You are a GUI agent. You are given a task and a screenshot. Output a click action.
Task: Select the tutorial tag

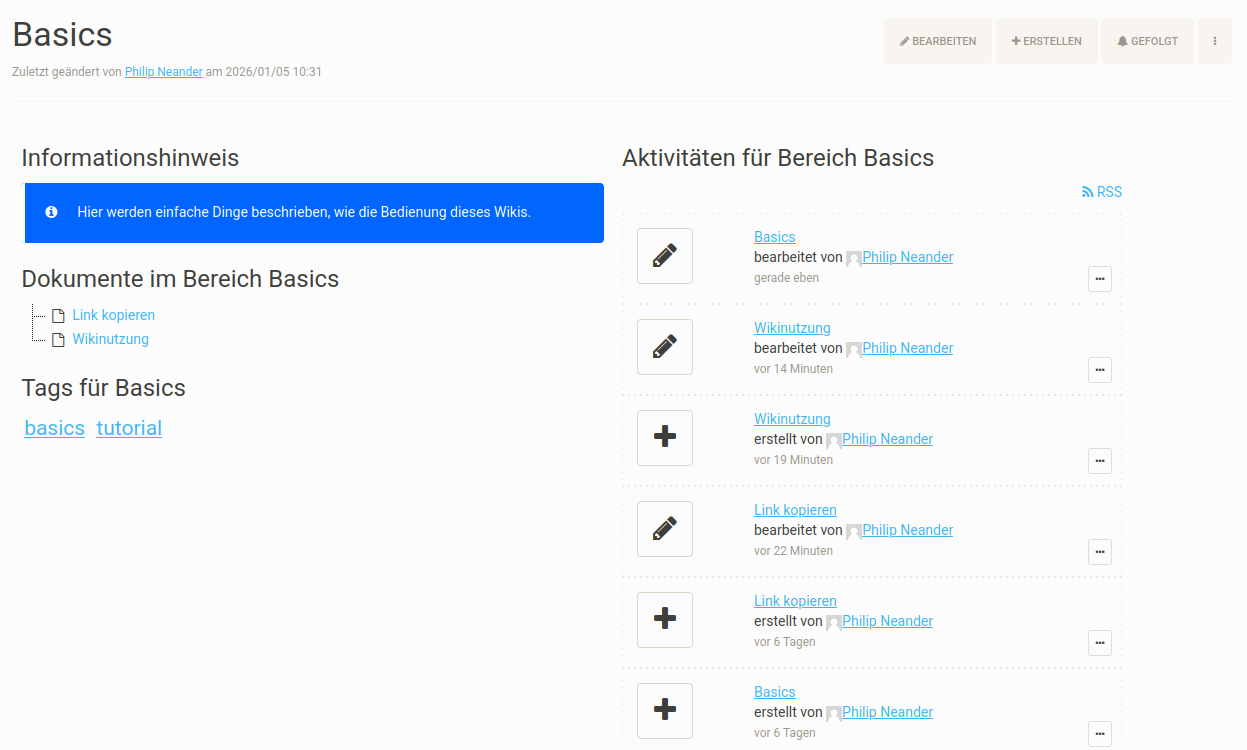coord(129,428)
